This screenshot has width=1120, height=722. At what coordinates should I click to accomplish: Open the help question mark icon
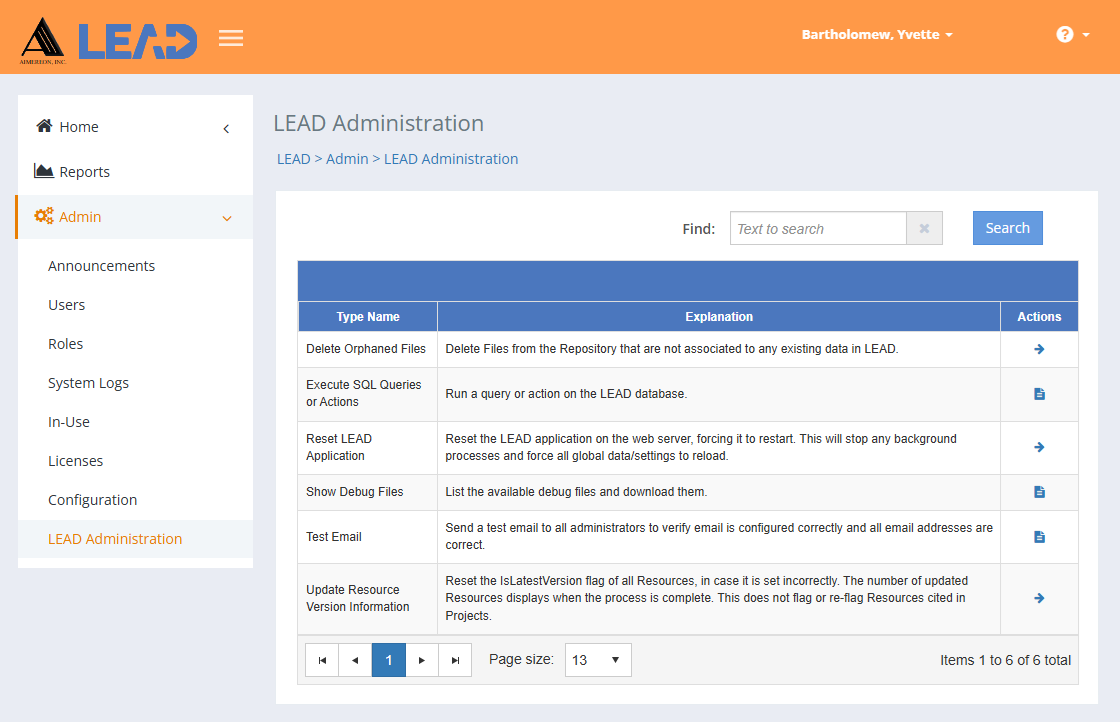(1064, 34)
